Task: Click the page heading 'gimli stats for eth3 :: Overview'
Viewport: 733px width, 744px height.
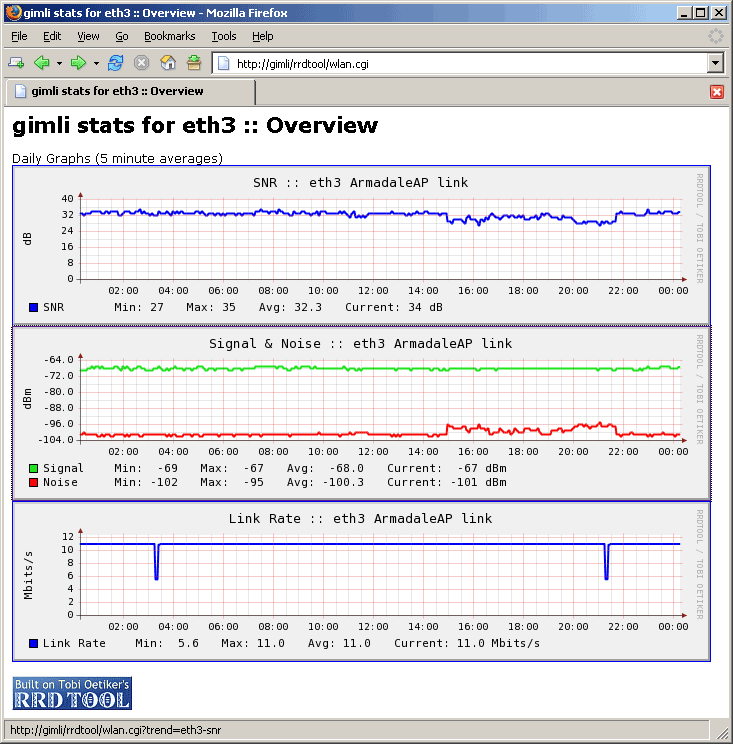Action: (x=195, y=126)
